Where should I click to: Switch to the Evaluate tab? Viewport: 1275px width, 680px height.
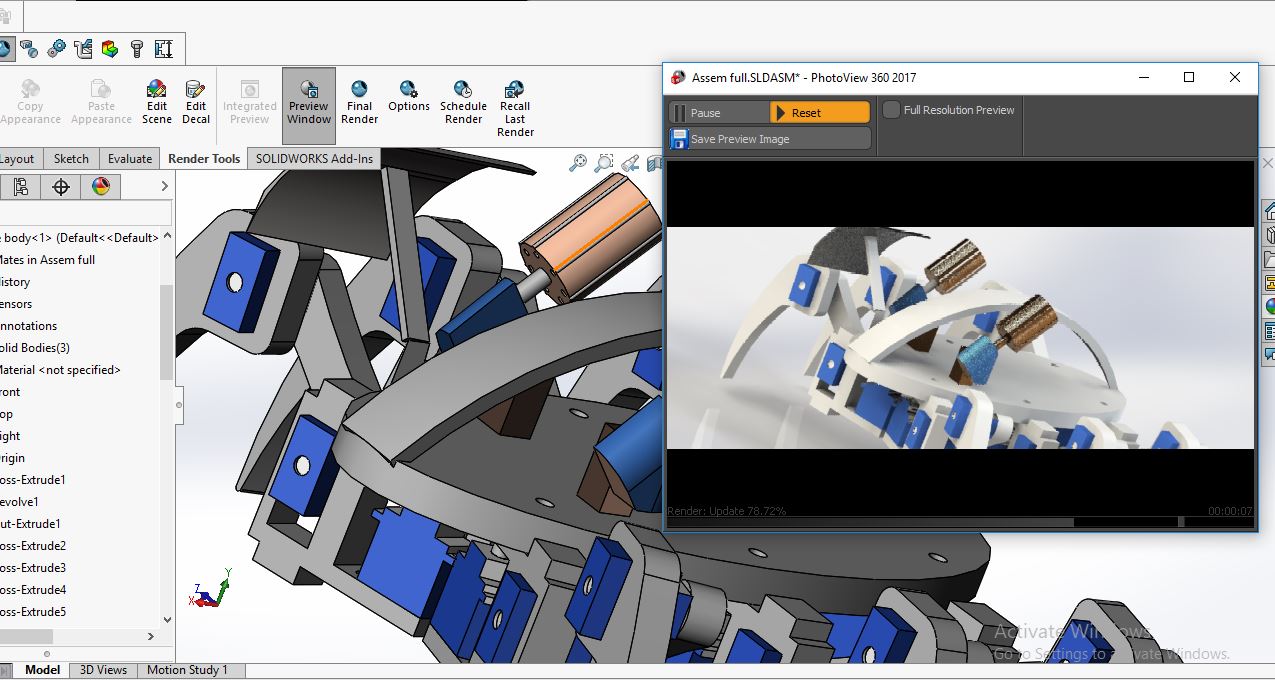130,158
